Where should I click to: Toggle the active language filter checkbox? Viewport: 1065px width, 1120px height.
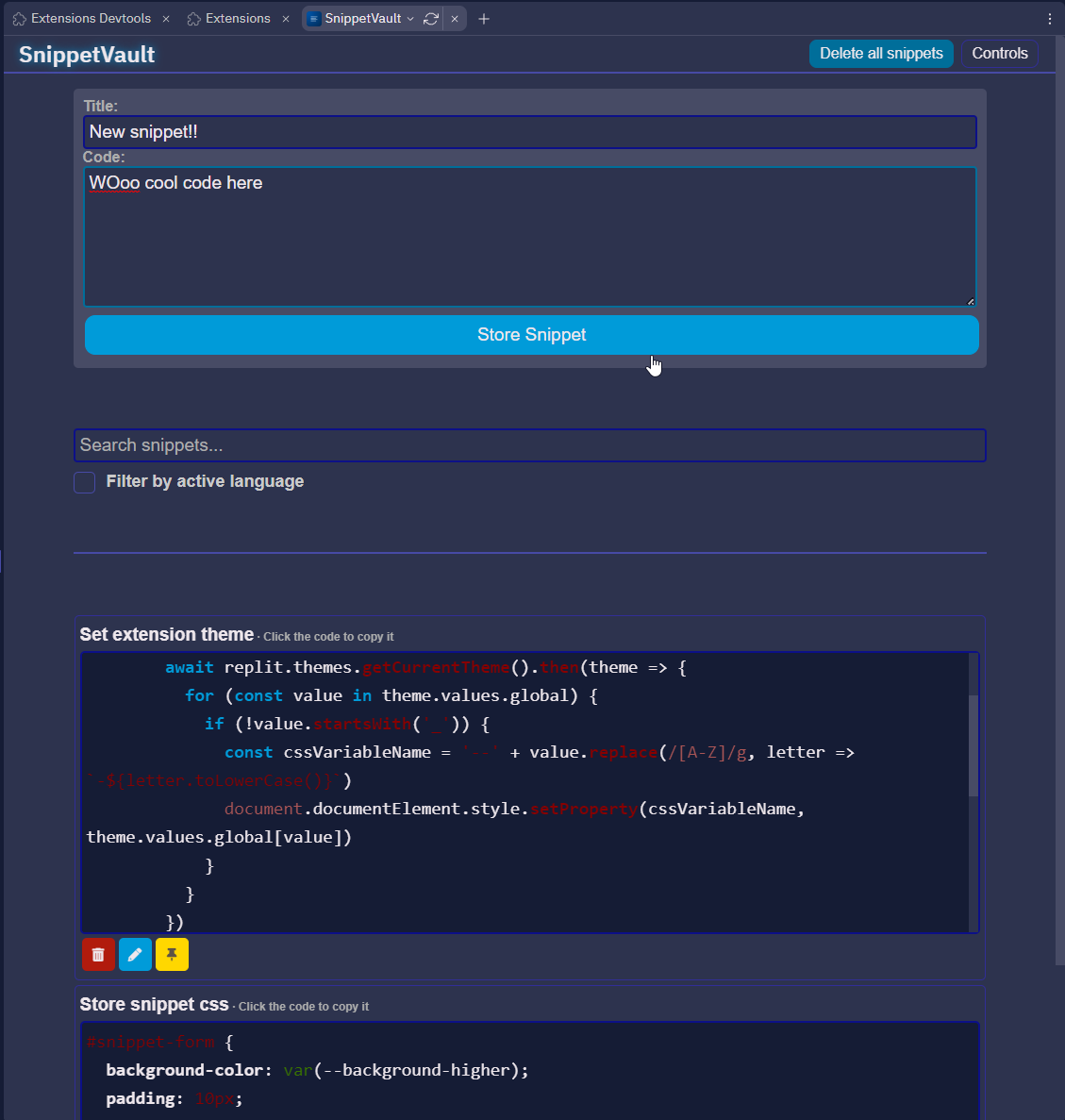tap(84, 482)
